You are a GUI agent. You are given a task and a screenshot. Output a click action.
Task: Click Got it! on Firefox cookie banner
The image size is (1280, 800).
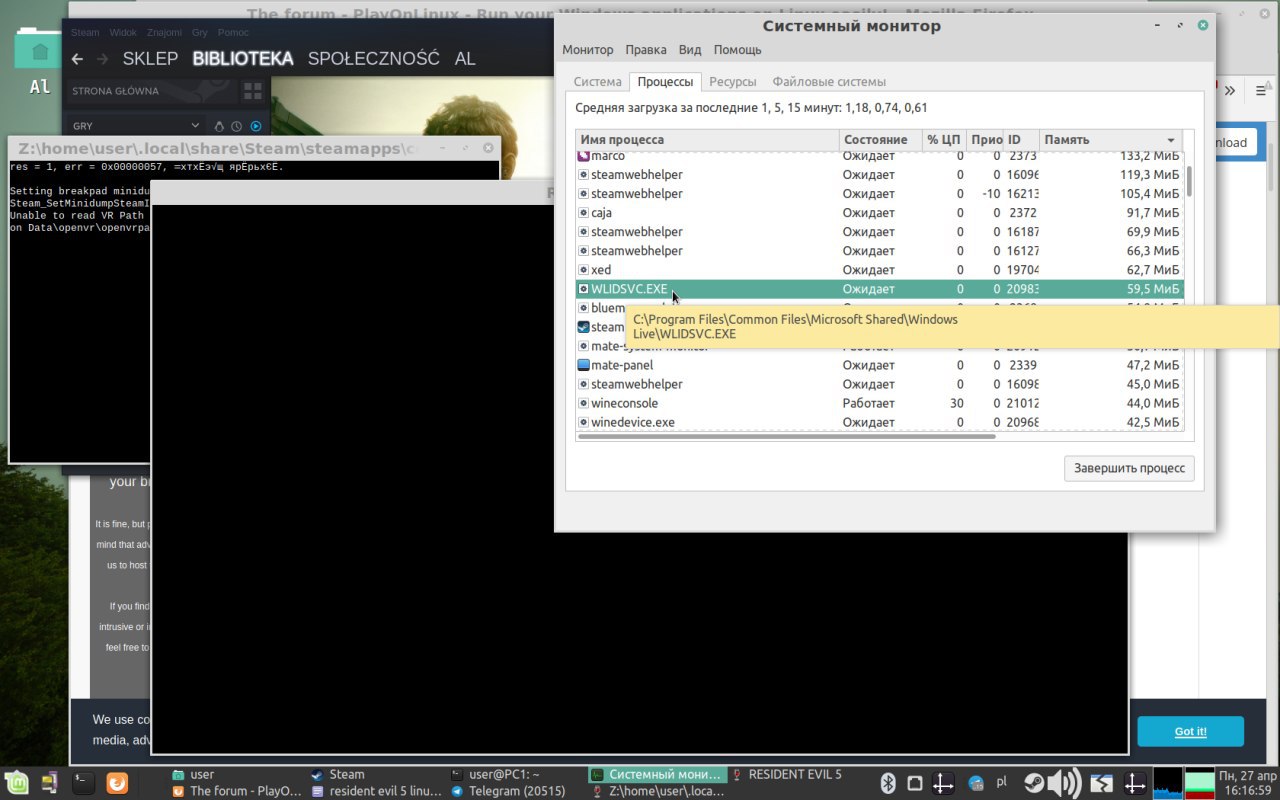(x=1190, y=731)
